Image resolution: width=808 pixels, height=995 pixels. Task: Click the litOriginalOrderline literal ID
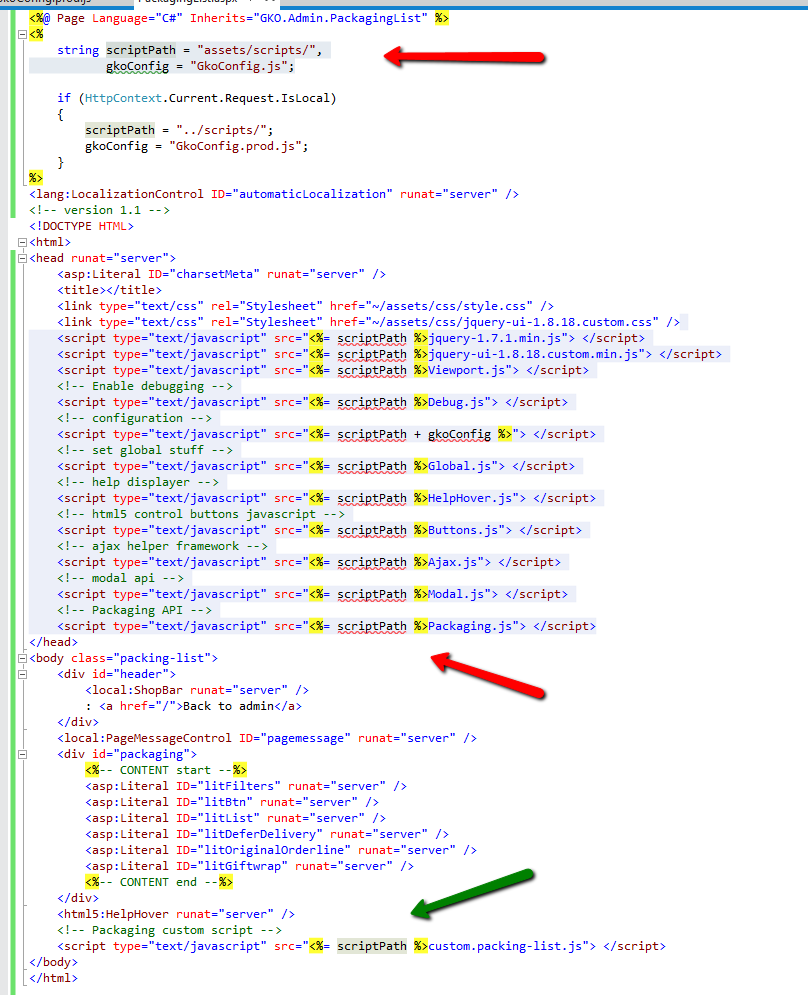[274, 850]
